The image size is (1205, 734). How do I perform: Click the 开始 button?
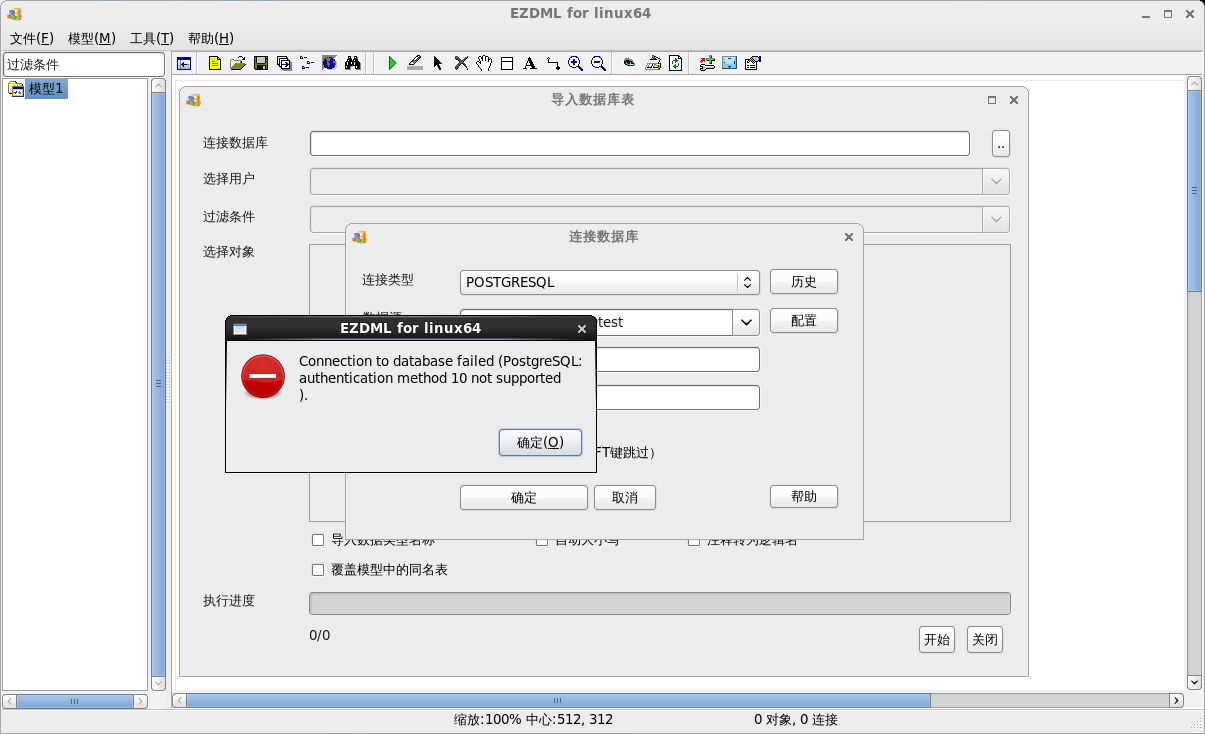pyautogui.click(x=937, y=640)
